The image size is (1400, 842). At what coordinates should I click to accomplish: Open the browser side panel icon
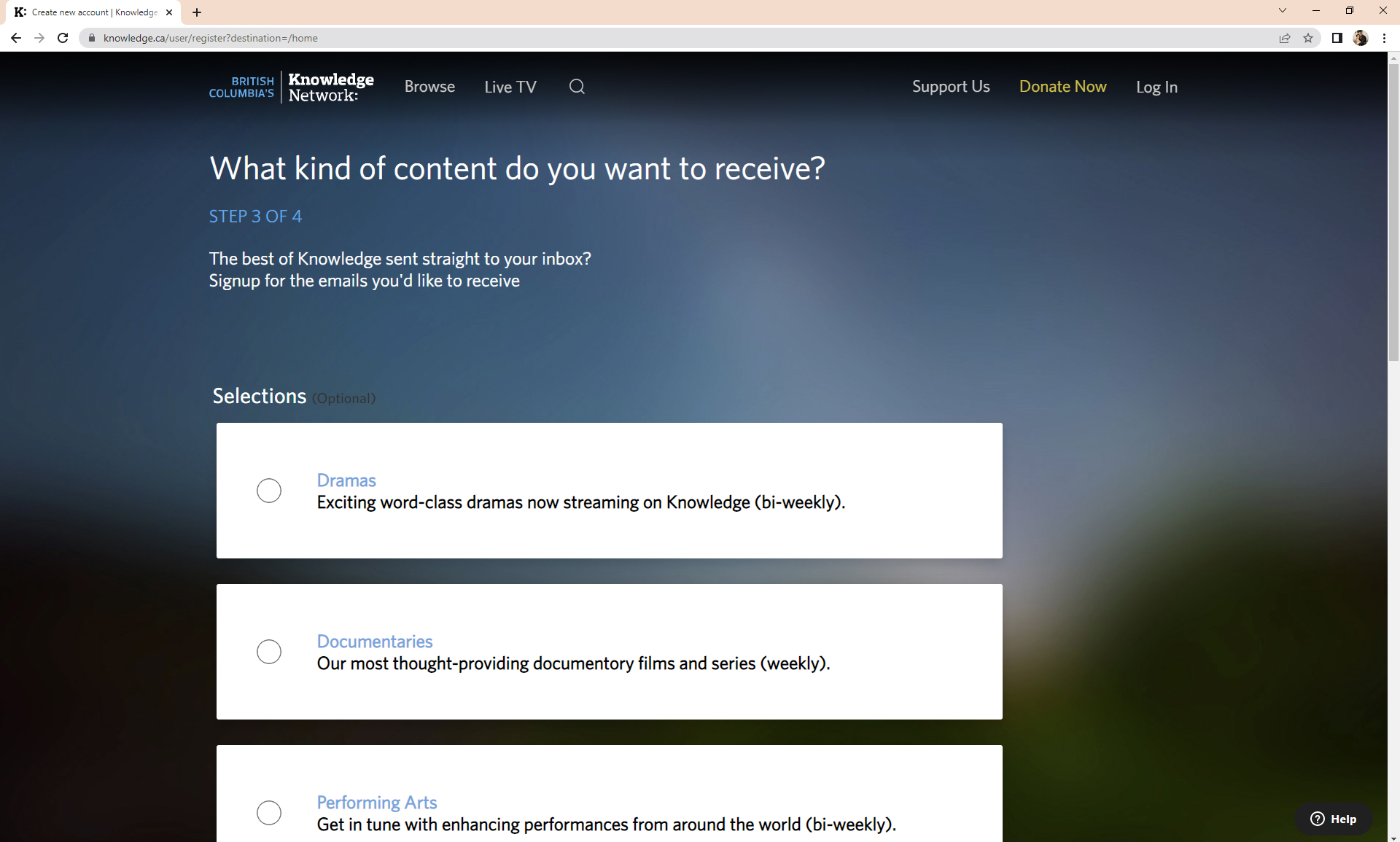pos(1337,38)
